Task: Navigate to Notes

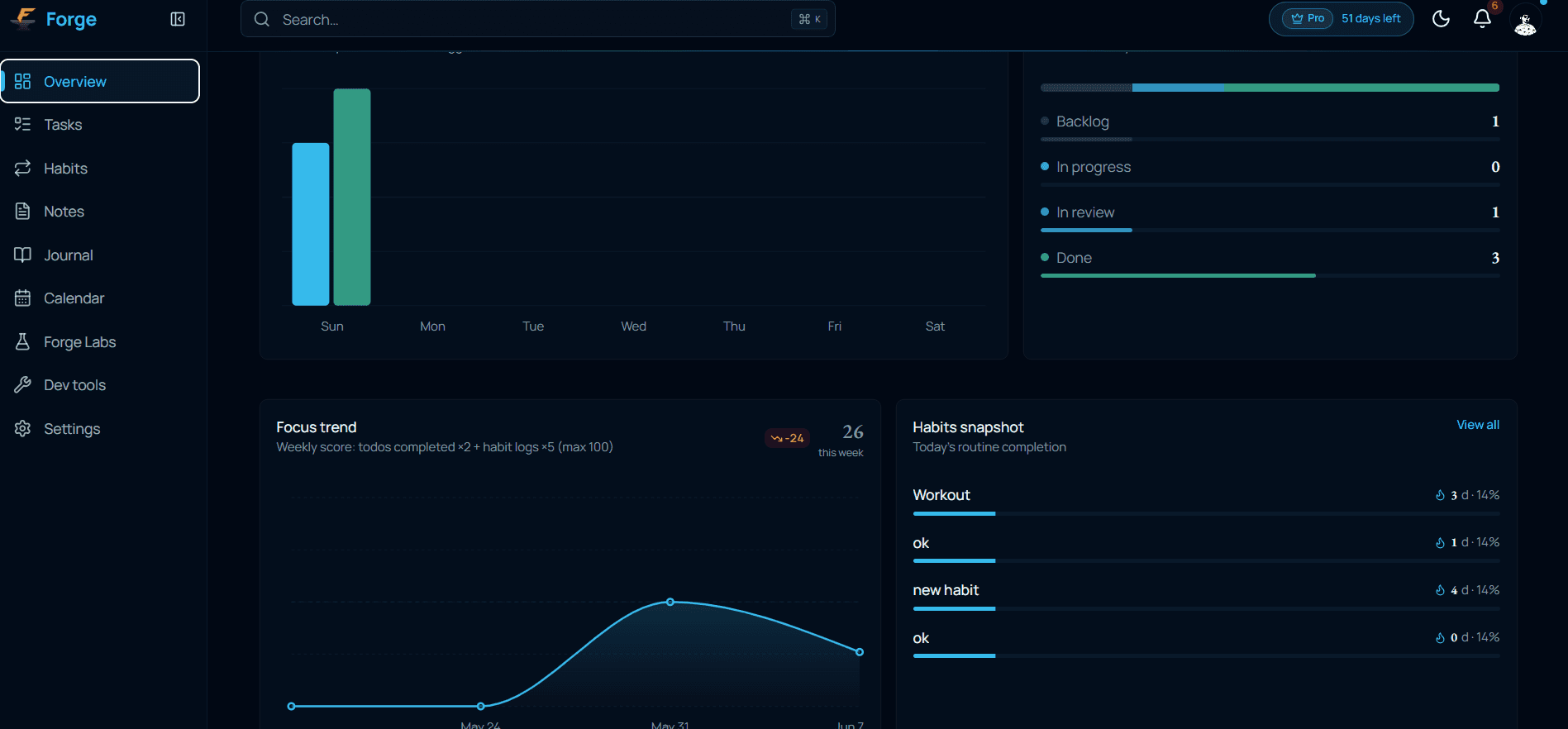Action: pos(100,211)
